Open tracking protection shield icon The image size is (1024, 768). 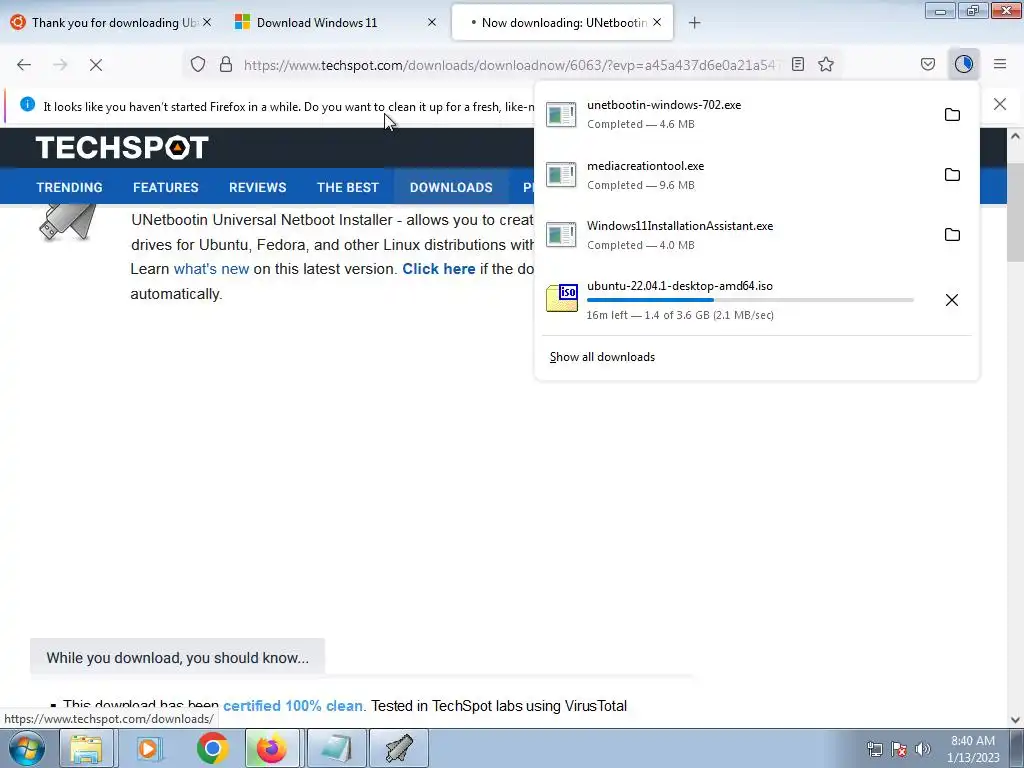point(198,65)
